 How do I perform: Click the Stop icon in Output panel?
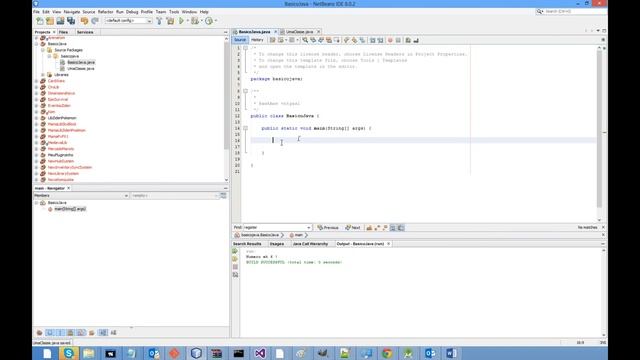click(235, 267)
